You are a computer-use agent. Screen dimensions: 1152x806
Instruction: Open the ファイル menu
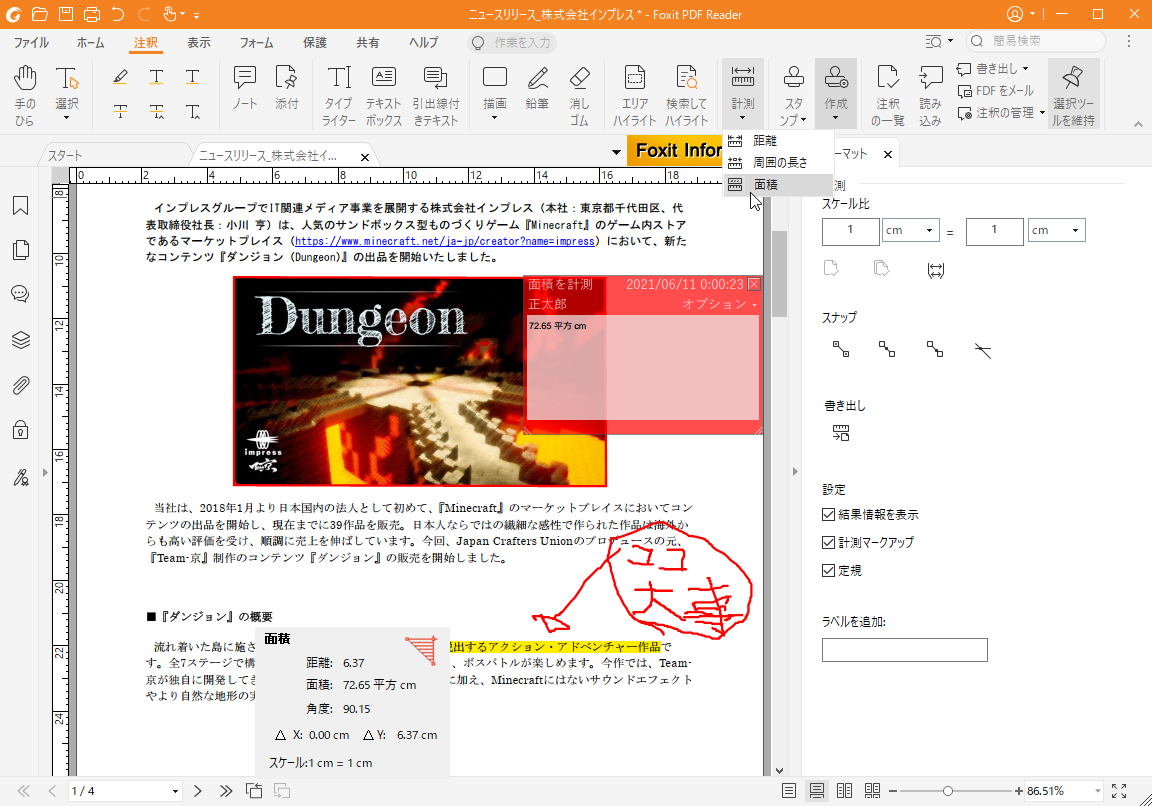pyautogui.click(x=32, y=43)
